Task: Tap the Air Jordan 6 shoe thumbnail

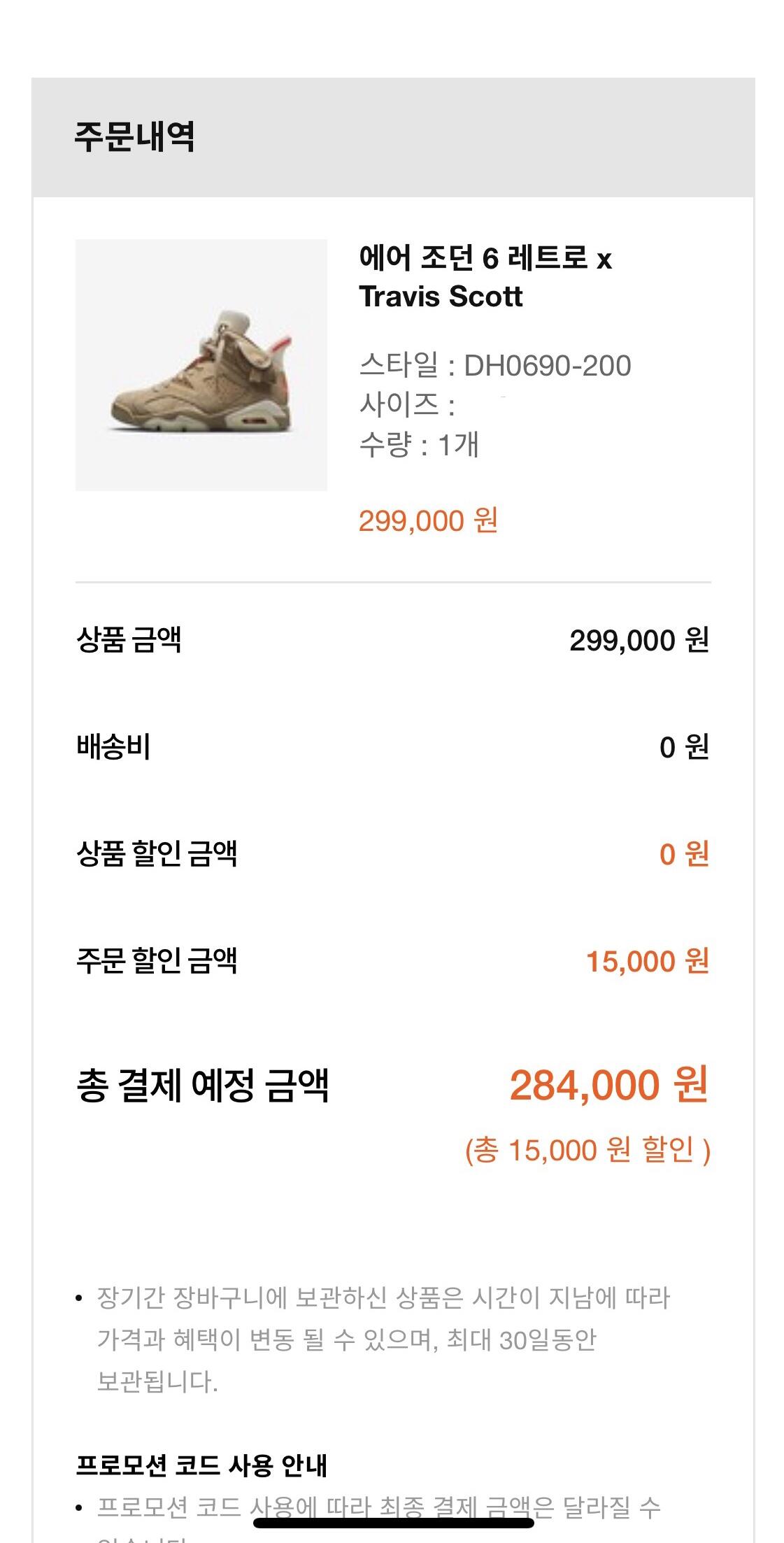Action: click(x=201, y=365)
